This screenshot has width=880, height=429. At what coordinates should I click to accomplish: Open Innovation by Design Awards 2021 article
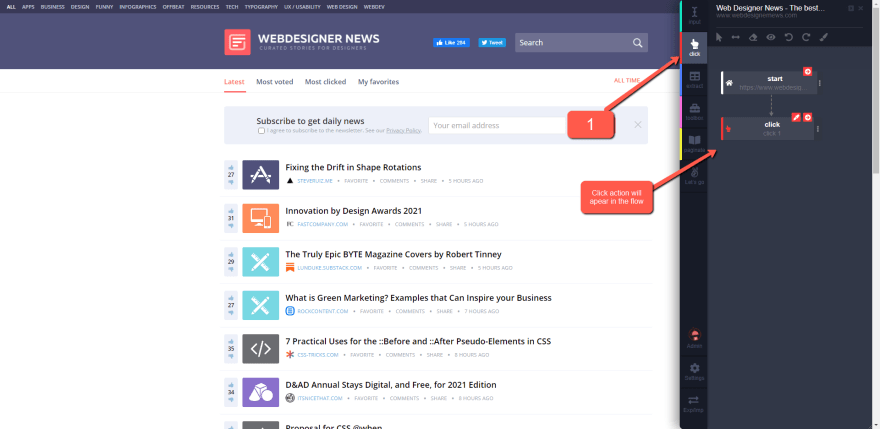[x=354, y=211]
